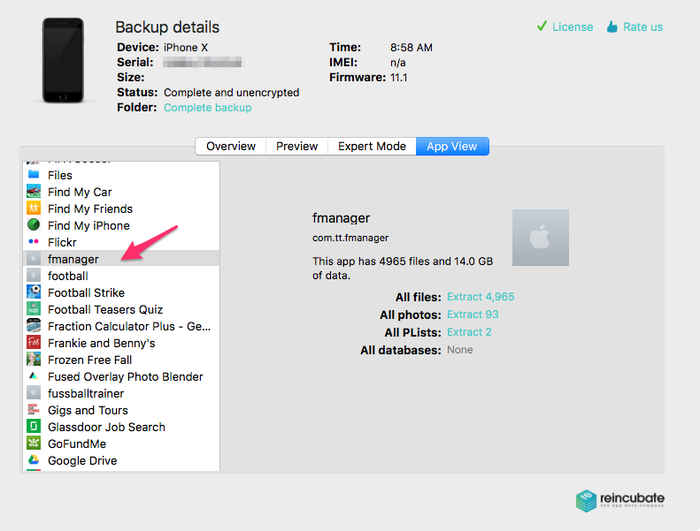Select Fused Overlay Photo Blender in list
Screen dimensions: 700x531
coord(121,376)
